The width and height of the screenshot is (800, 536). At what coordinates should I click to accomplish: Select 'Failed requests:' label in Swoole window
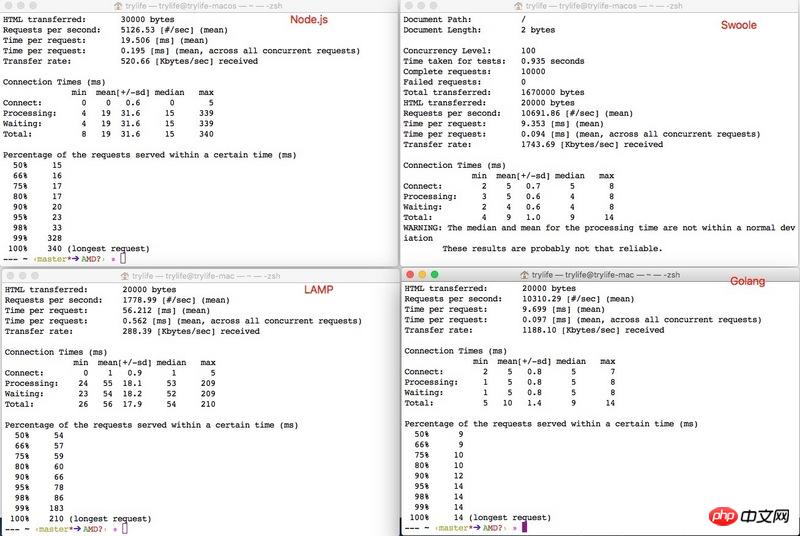[x=442, y=82]
